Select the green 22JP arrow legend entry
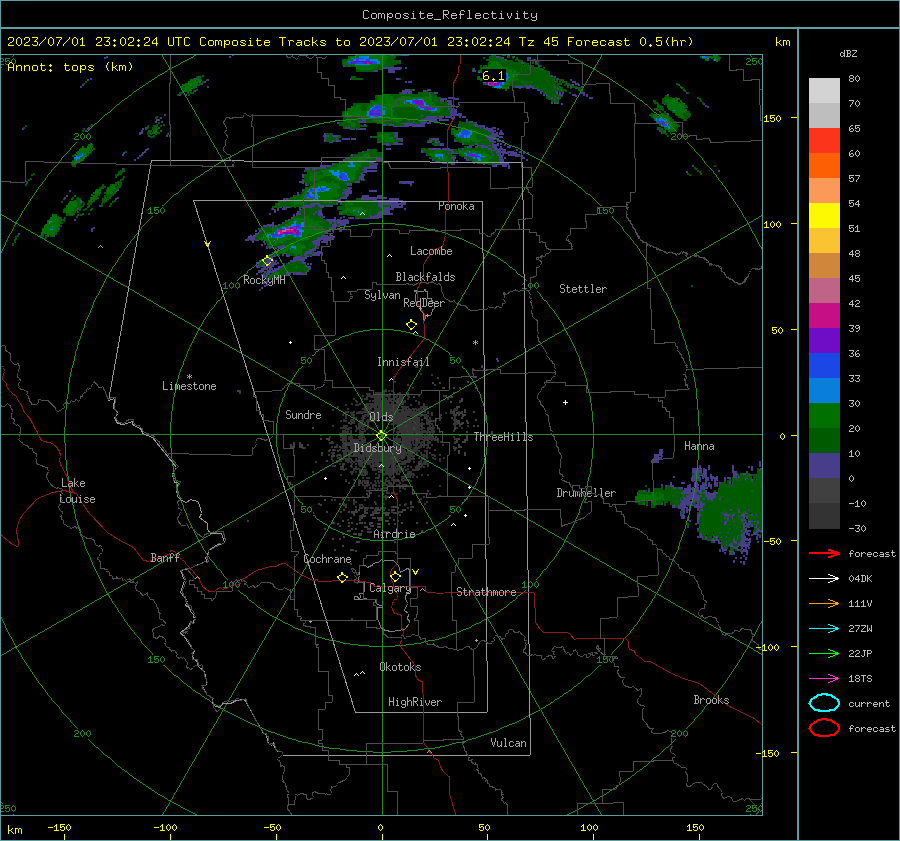The height and width of the screenshot is (841, 900). coord(824,653)
